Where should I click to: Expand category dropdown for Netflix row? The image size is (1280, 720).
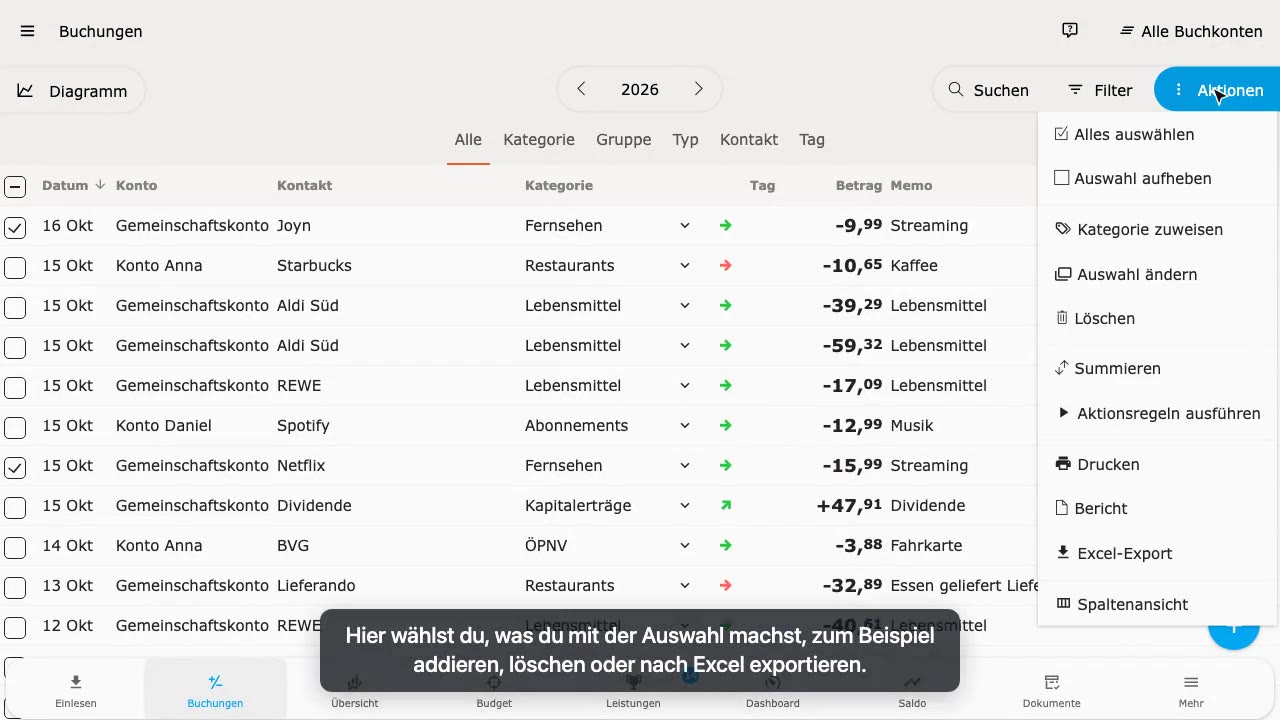(x=685, y=466)
